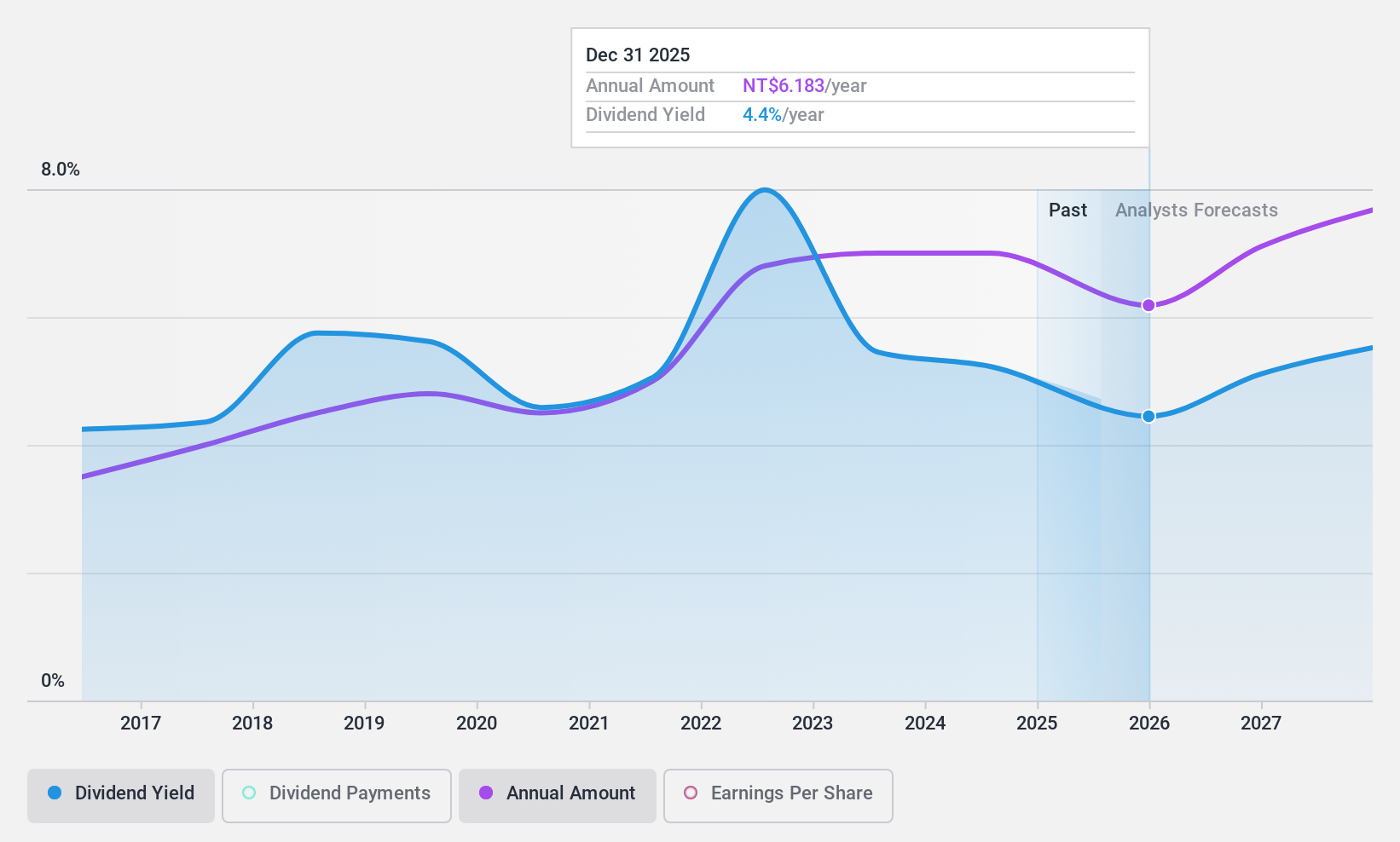Click the Dec 31 2025 tooltip date

(638, 55)
